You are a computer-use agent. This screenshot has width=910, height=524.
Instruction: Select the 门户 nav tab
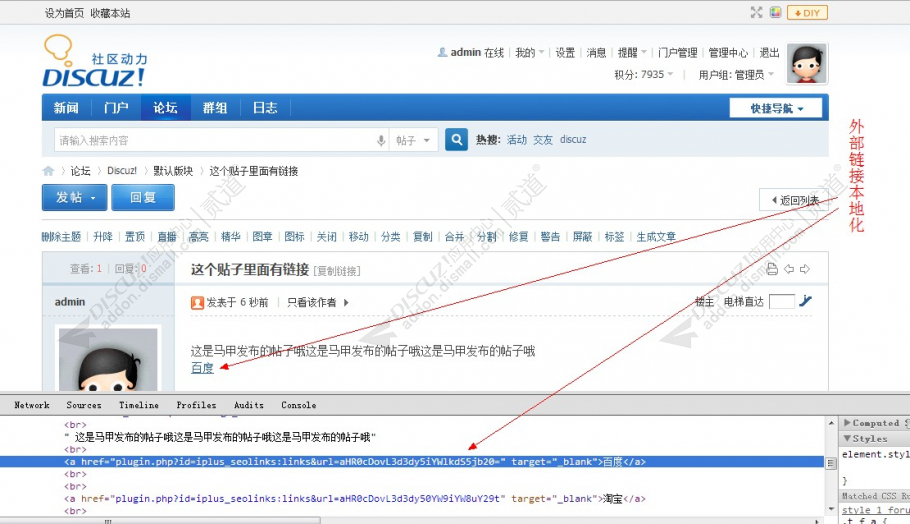pos(116,107)
